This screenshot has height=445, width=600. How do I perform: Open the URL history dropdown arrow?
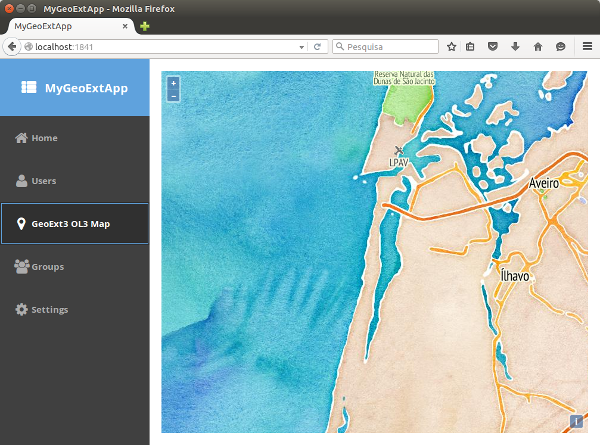point(302,47)
